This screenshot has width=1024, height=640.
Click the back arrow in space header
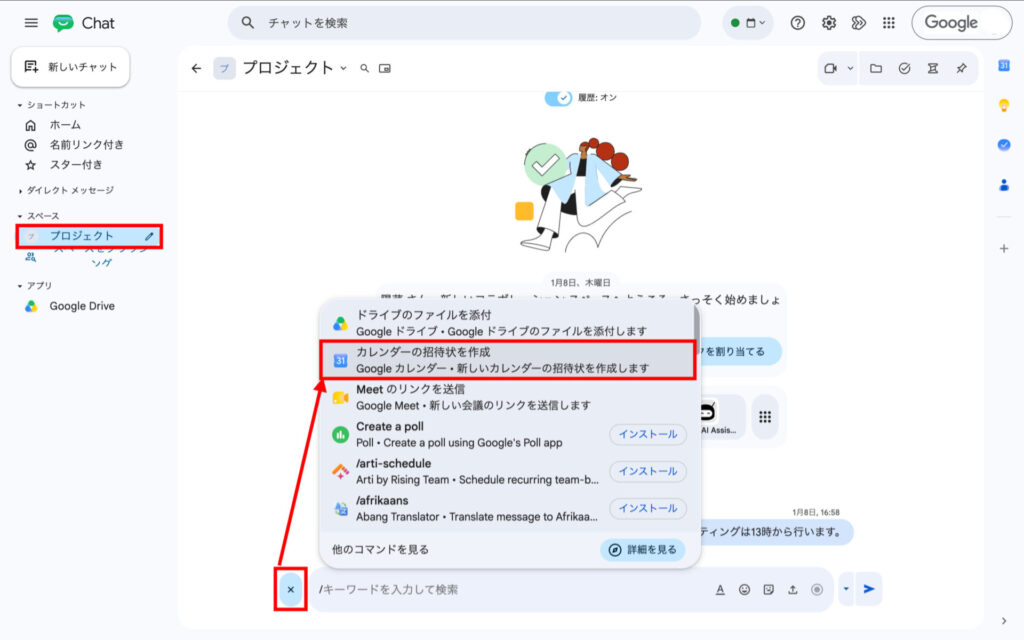[197, 68]
